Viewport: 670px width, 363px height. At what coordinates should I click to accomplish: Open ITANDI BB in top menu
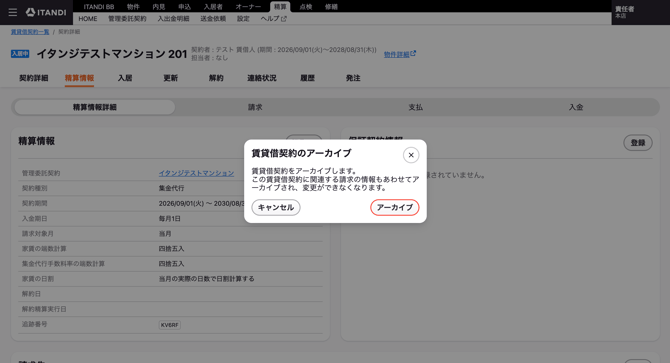point(99,7)
